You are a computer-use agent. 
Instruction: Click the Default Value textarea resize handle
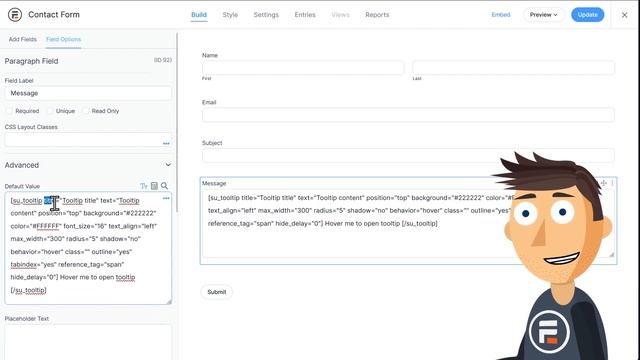169,302
